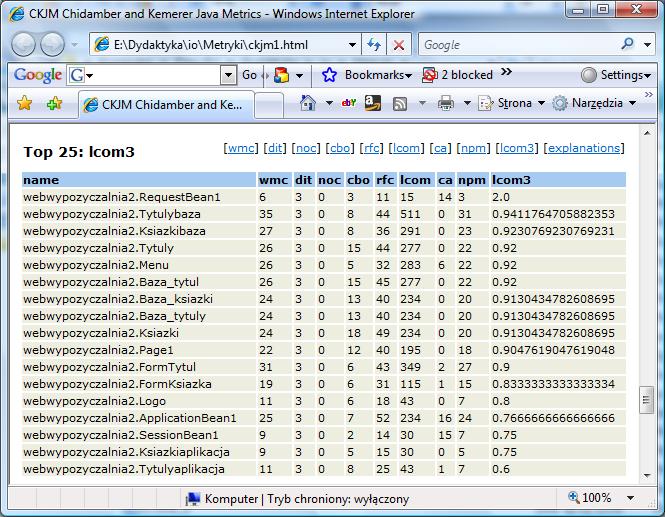Open the Home page icon
Screen dimensions: 665x517
[307, 103]
